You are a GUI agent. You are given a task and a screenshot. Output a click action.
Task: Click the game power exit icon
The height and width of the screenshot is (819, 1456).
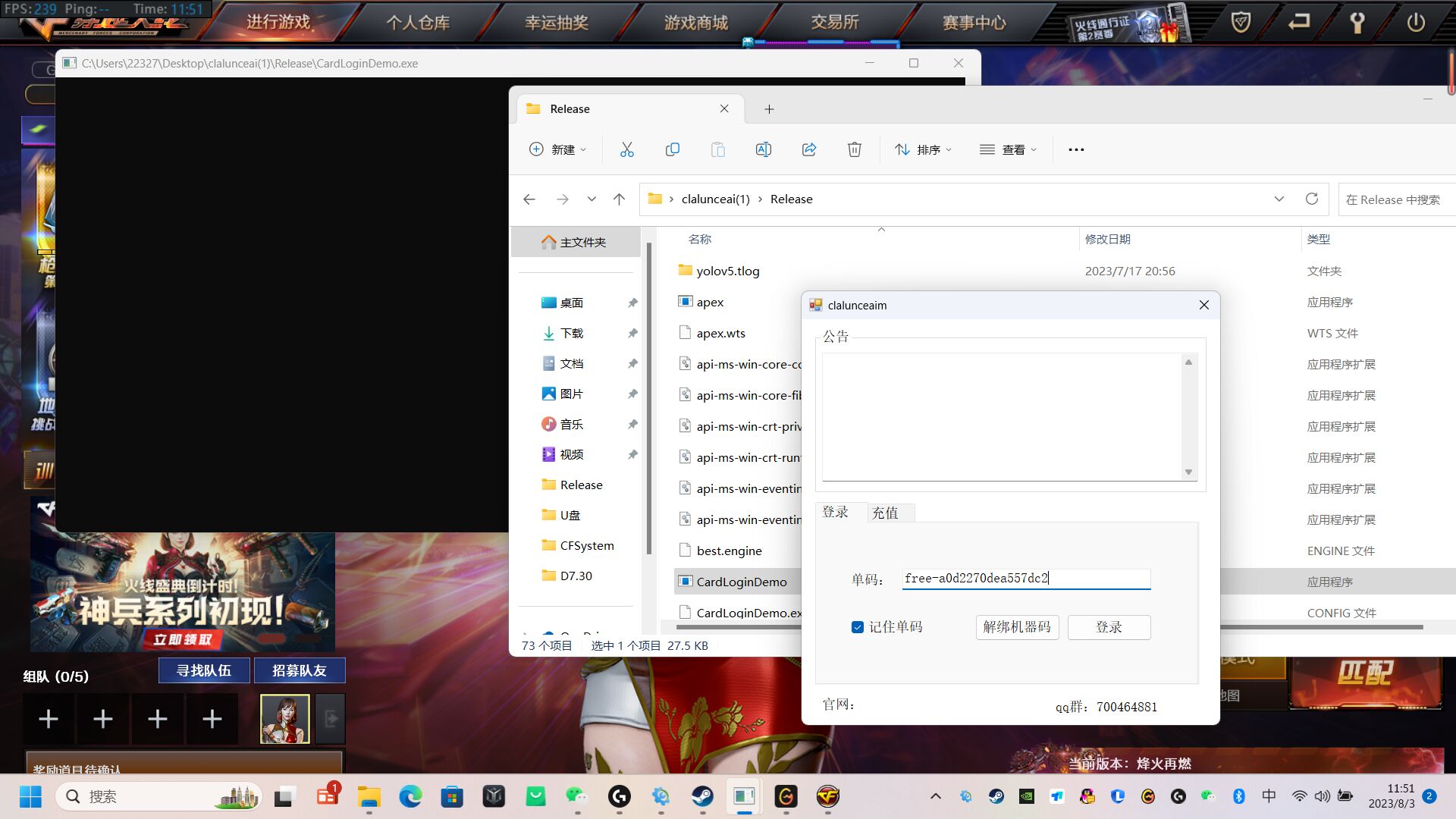[x=1416, y=22]
